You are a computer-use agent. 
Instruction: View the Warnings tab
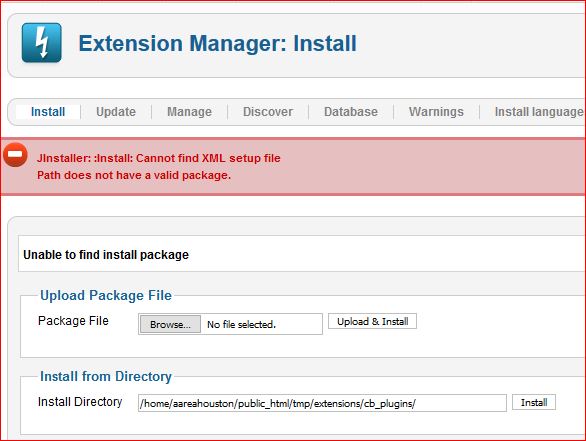436,112
